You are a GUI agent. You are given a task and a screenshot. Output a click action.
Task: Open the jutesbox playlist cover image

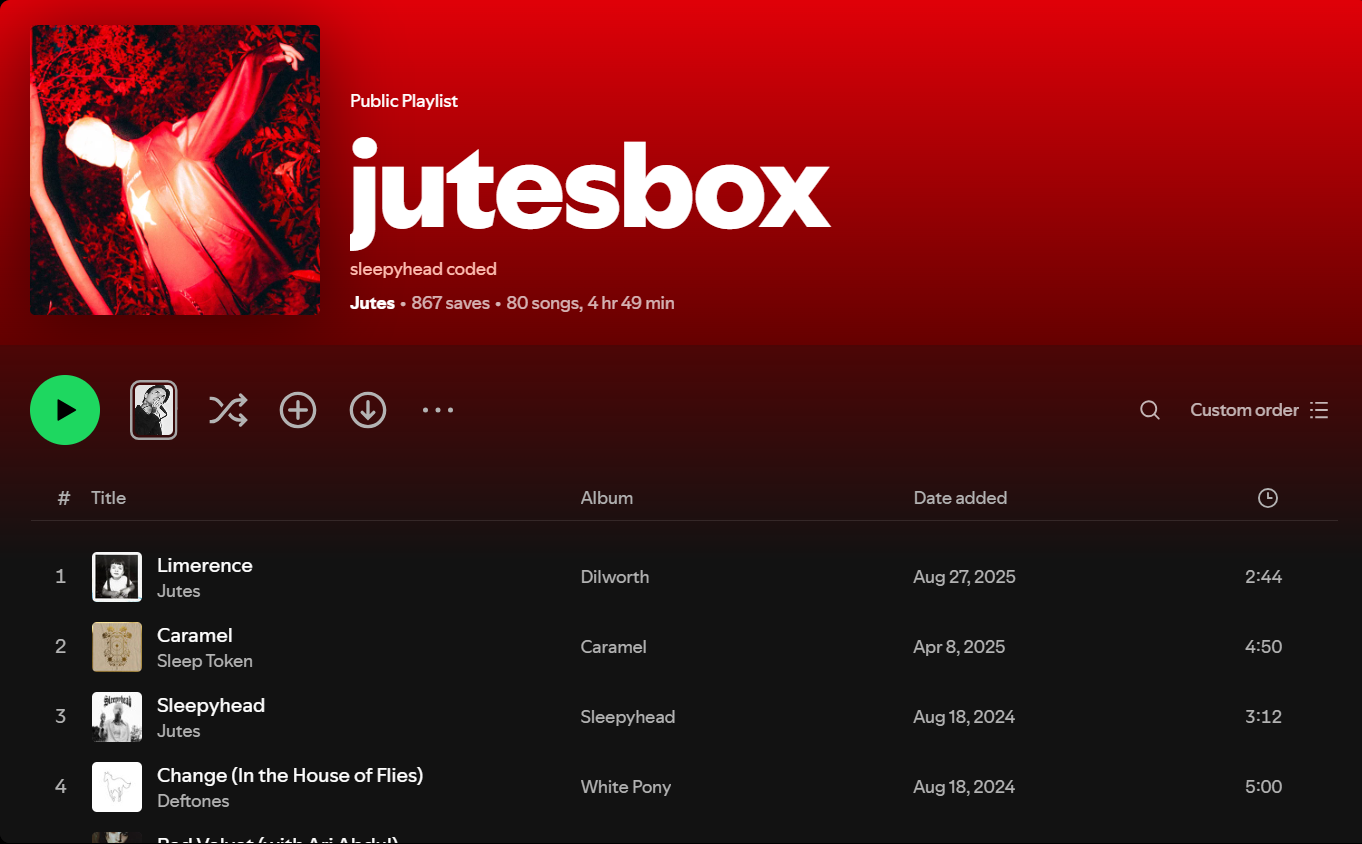[x=175, y=170]
